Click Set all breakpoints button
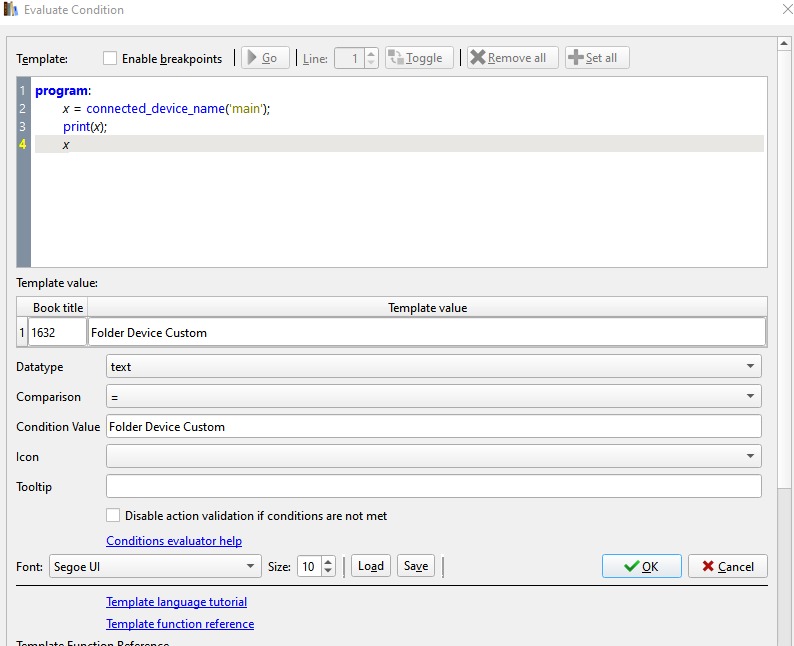 tap(597, 58)
